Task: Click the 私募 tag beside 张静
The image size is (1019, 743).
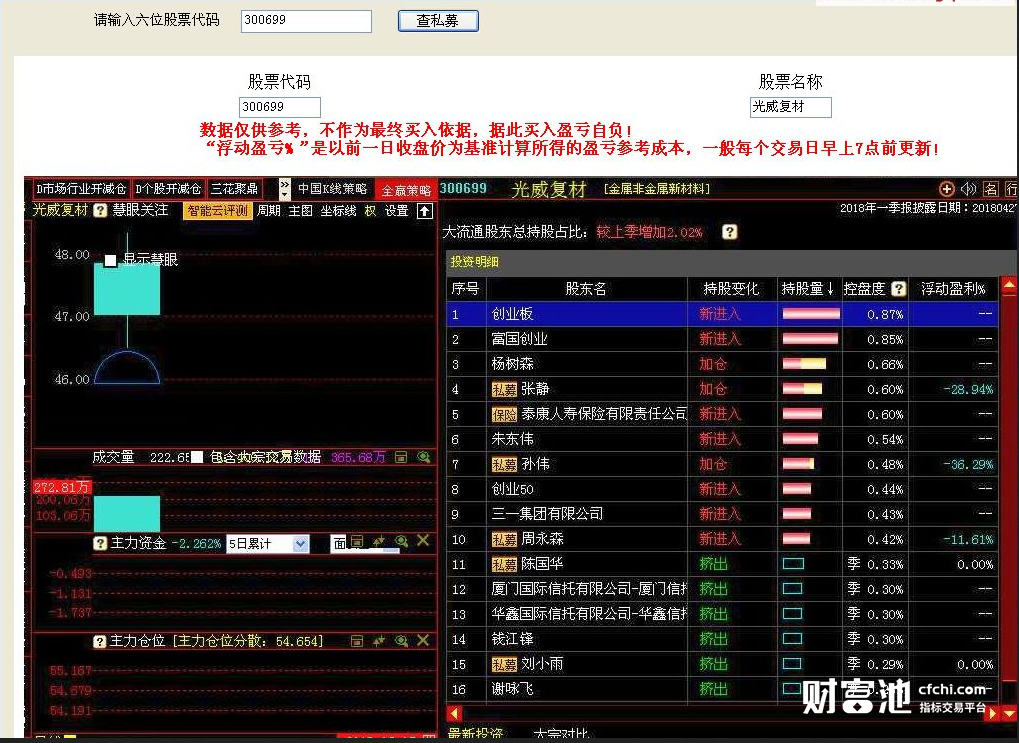Action: (504, 389)
